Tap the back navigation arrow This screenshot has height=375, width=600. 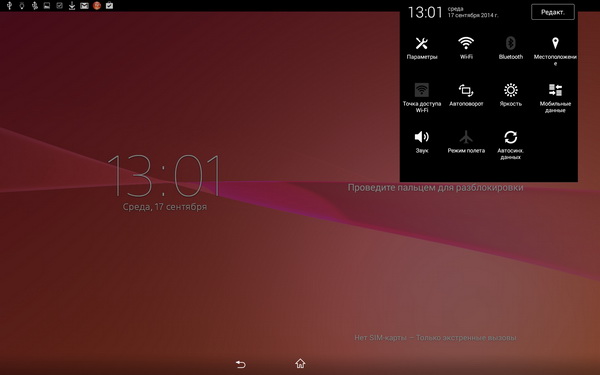pos(240,364)
